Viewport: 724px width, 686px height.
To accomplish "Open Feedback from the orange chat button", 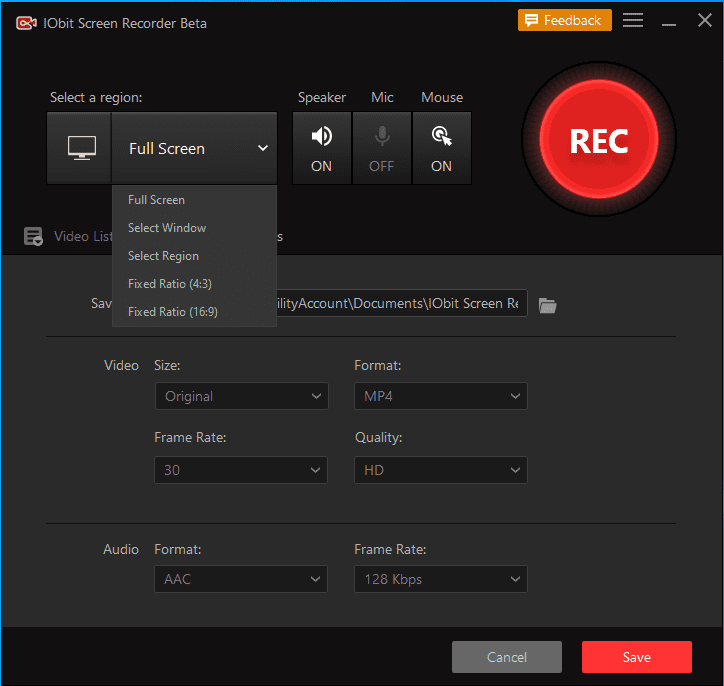I will tap(563, 20).
